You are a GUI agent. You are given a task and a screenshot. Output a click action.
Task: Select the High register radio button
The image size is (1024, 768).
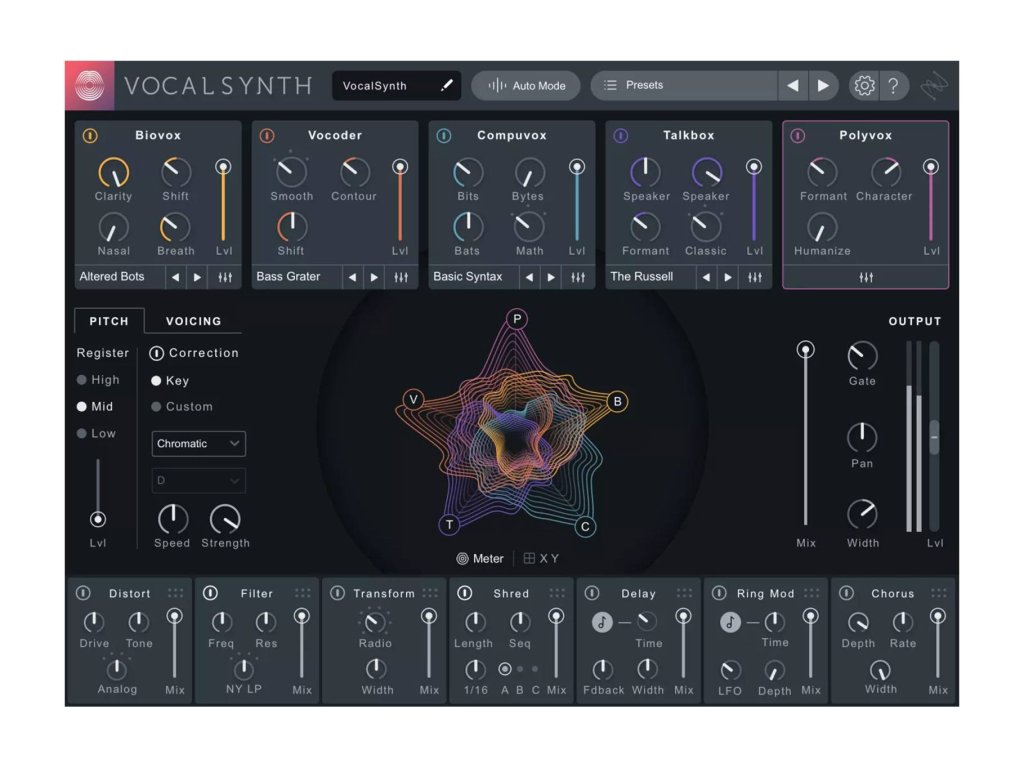click(82, 380)
